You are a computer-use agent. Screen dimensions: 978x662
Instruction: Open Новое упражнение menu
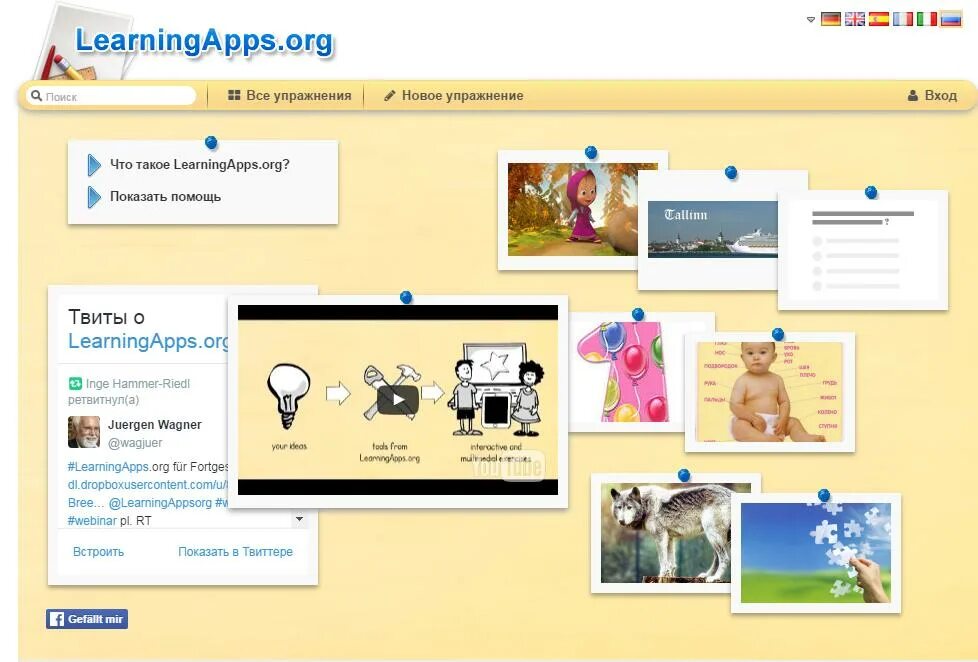pyautogui.click(x=453, y=95)
